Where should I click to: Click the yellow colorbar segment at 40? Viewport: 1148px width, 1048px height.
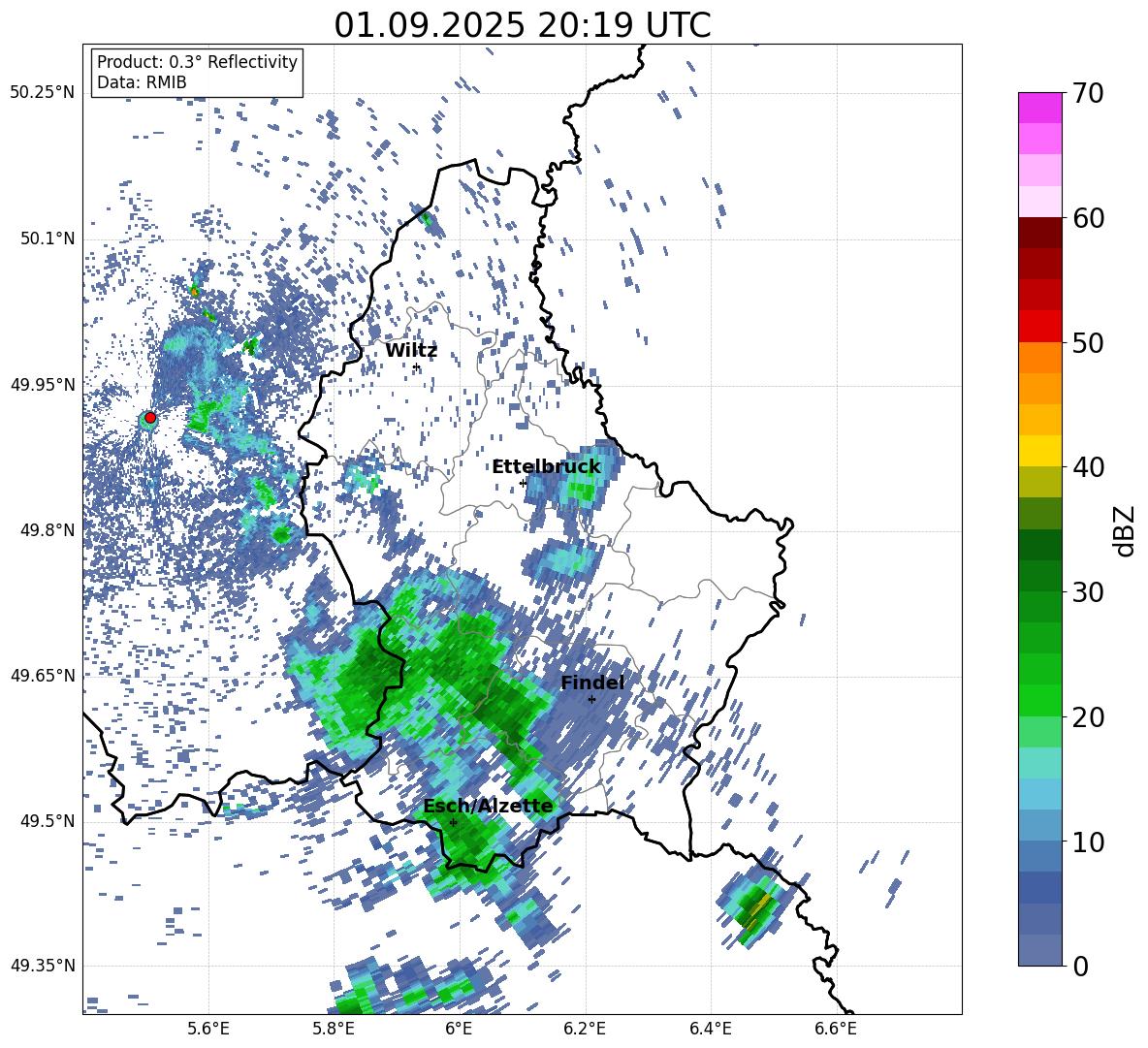(1039, 451)
